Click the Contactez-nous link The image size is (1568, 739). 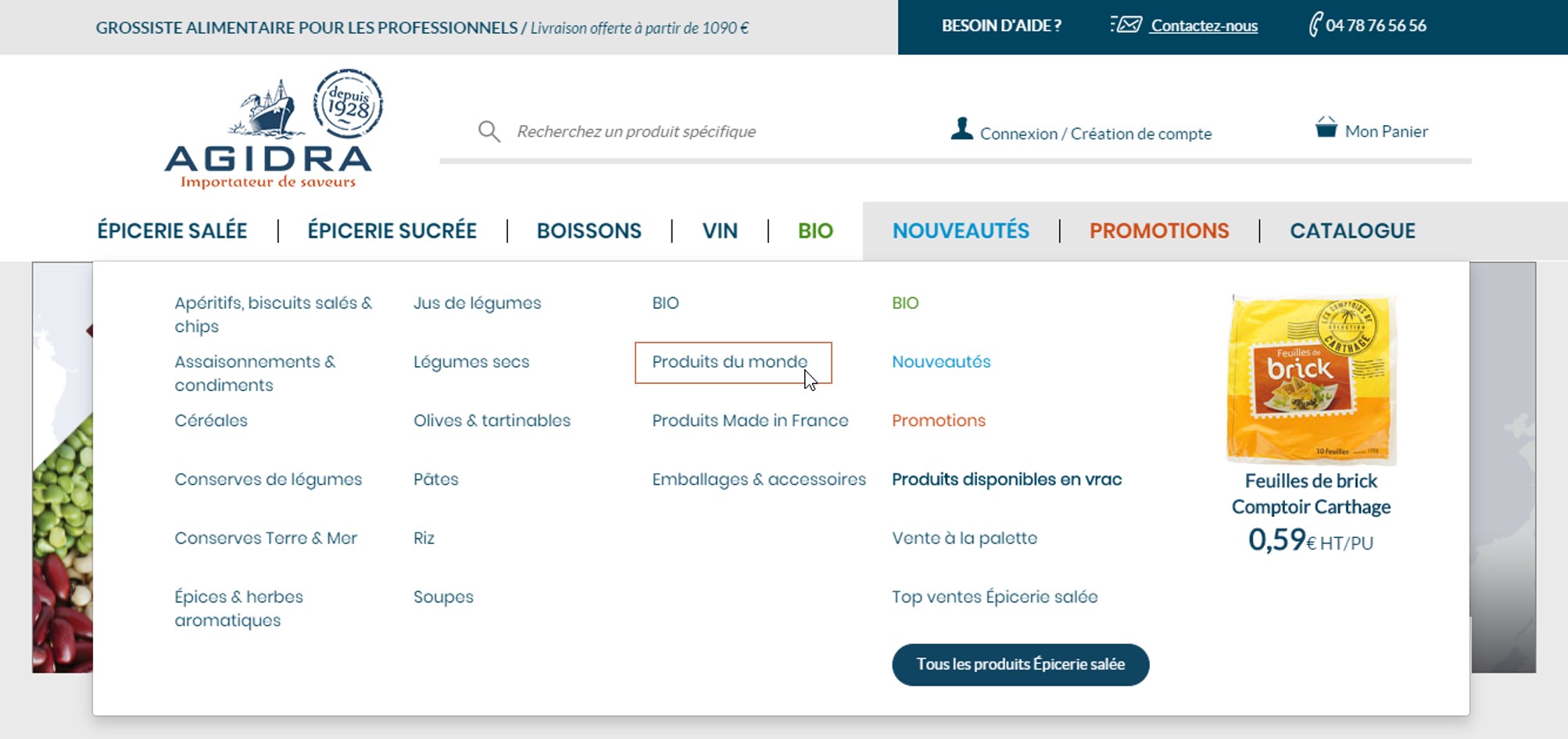tap(1204, 26)
